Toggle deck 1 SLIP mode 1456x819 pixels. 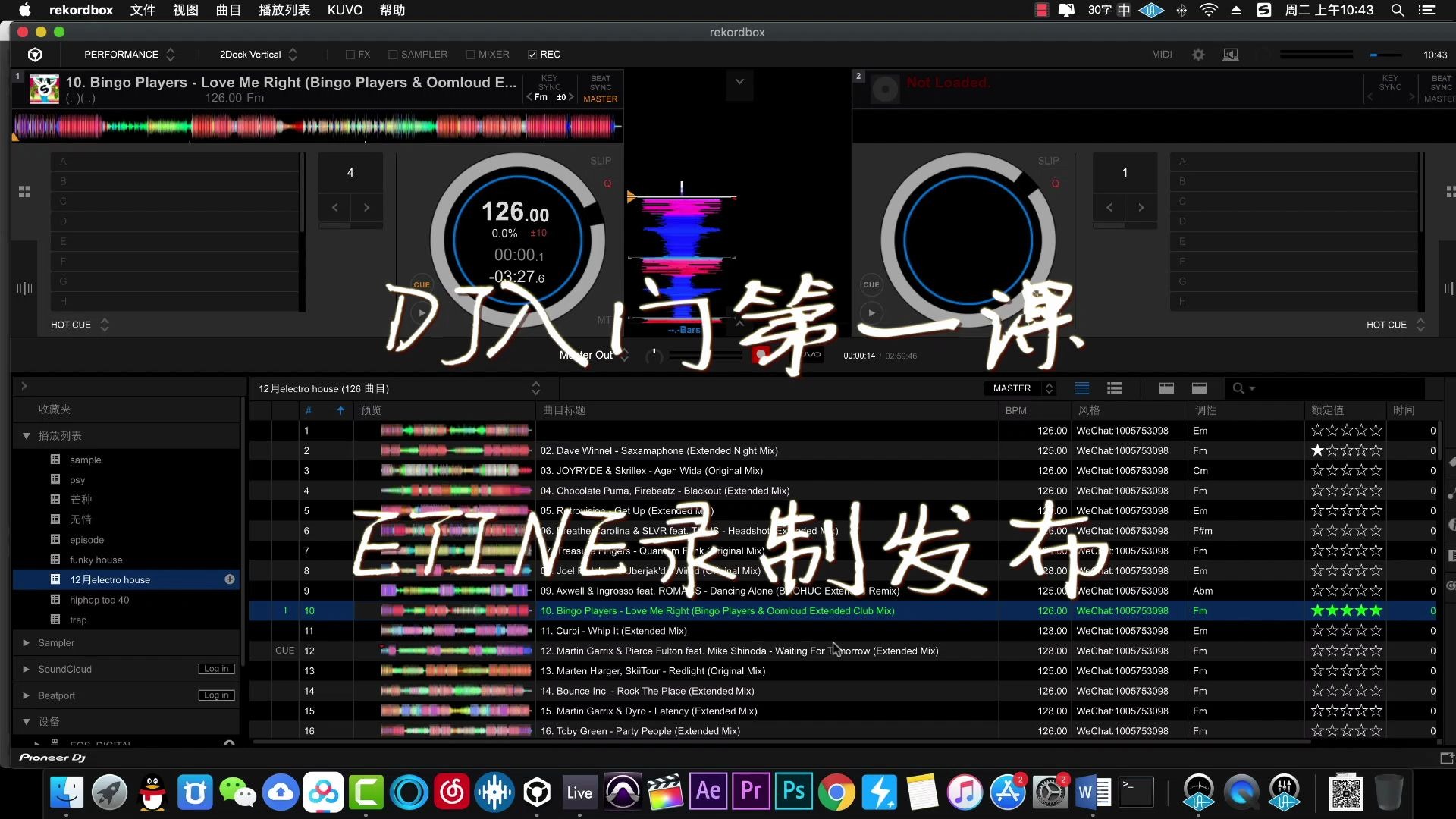click(601, 161)
